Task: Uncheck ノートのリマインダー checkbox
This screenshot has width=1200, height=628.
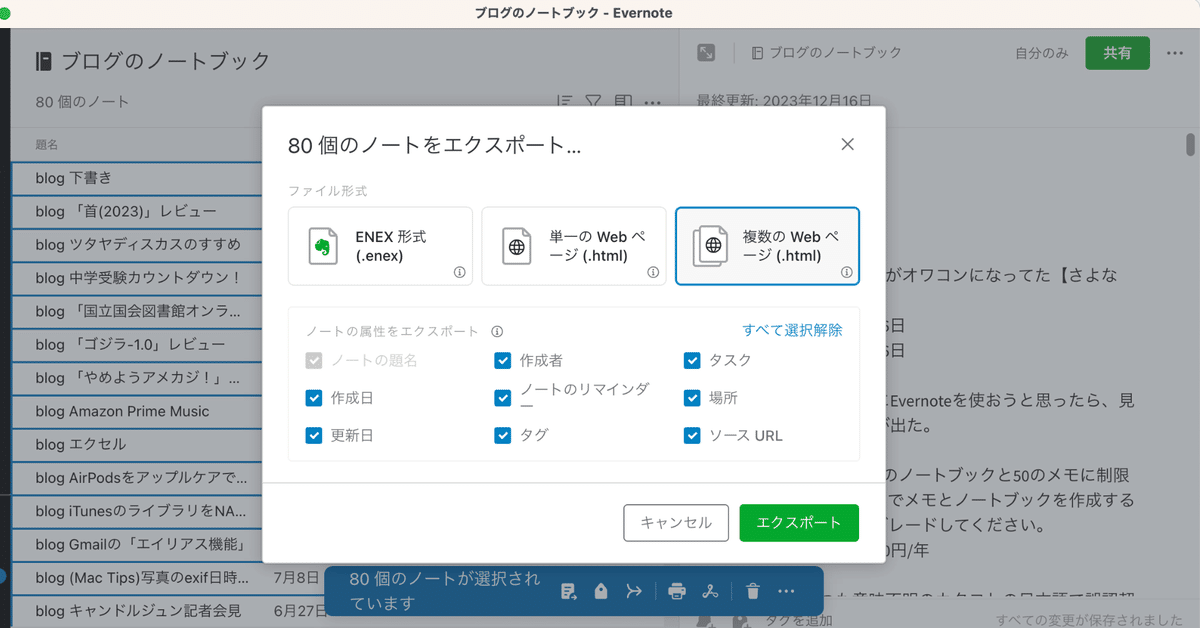Action: click(x=503, y=398)
